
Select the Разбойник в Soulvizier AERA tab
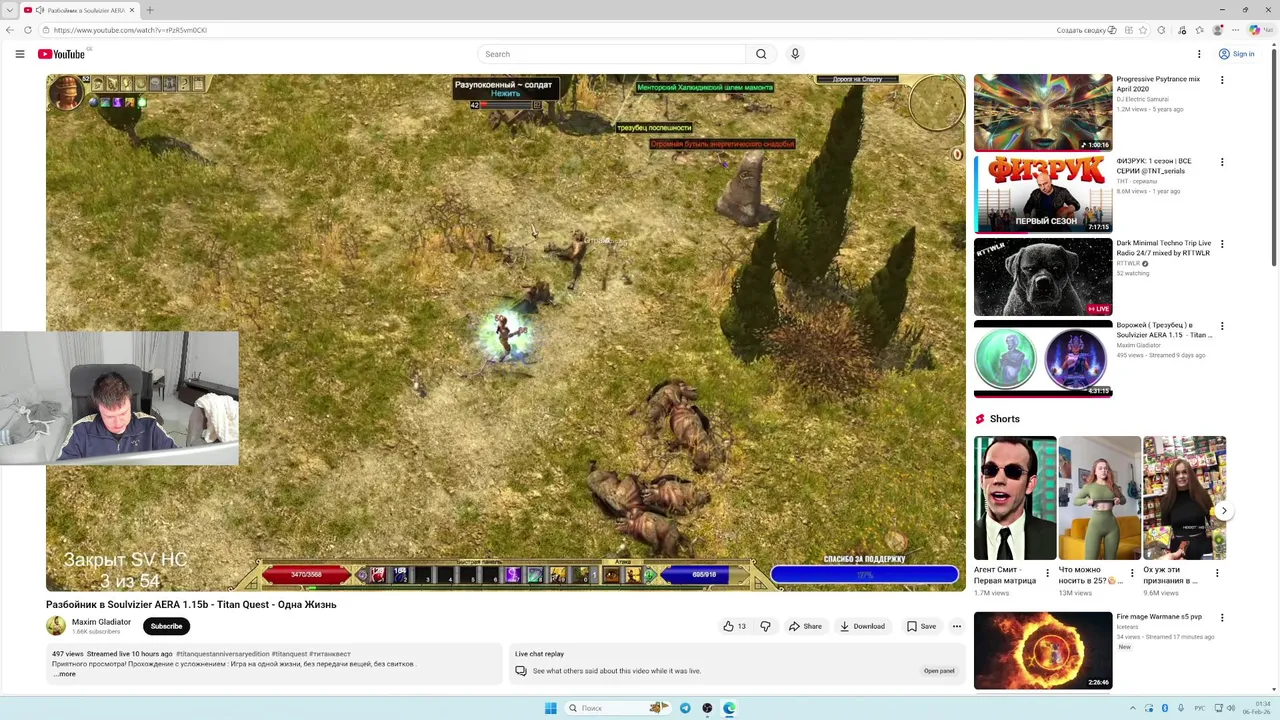(80, 10)
